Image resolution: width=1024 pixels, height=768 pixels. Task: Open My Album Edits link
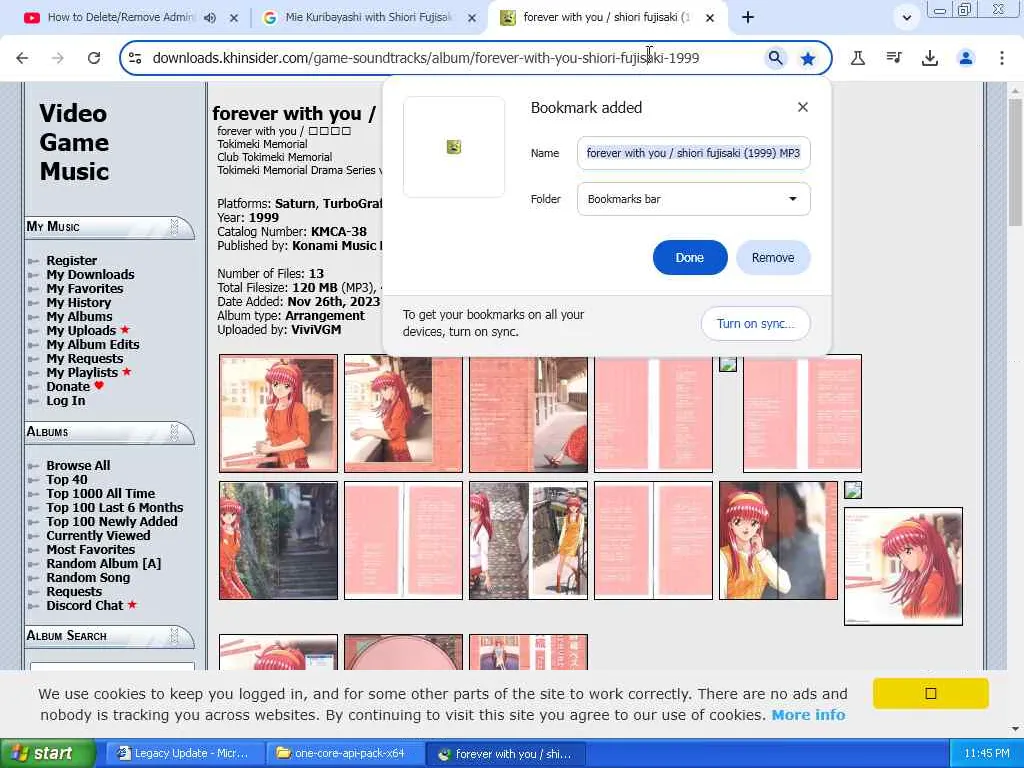click(x=93, y=344)
